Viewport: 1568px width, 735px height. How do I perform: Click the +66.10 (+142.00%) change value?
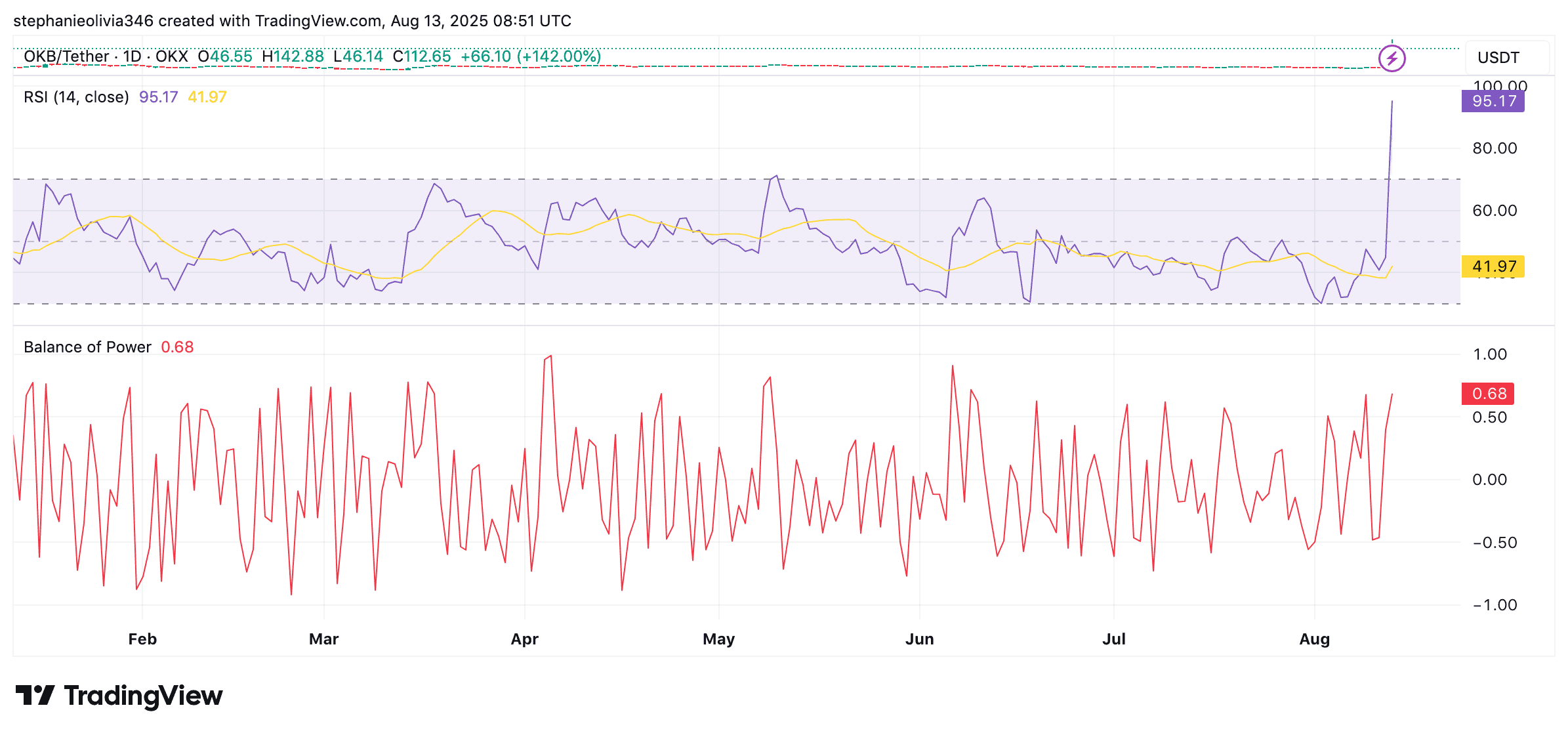pos(530,56)
